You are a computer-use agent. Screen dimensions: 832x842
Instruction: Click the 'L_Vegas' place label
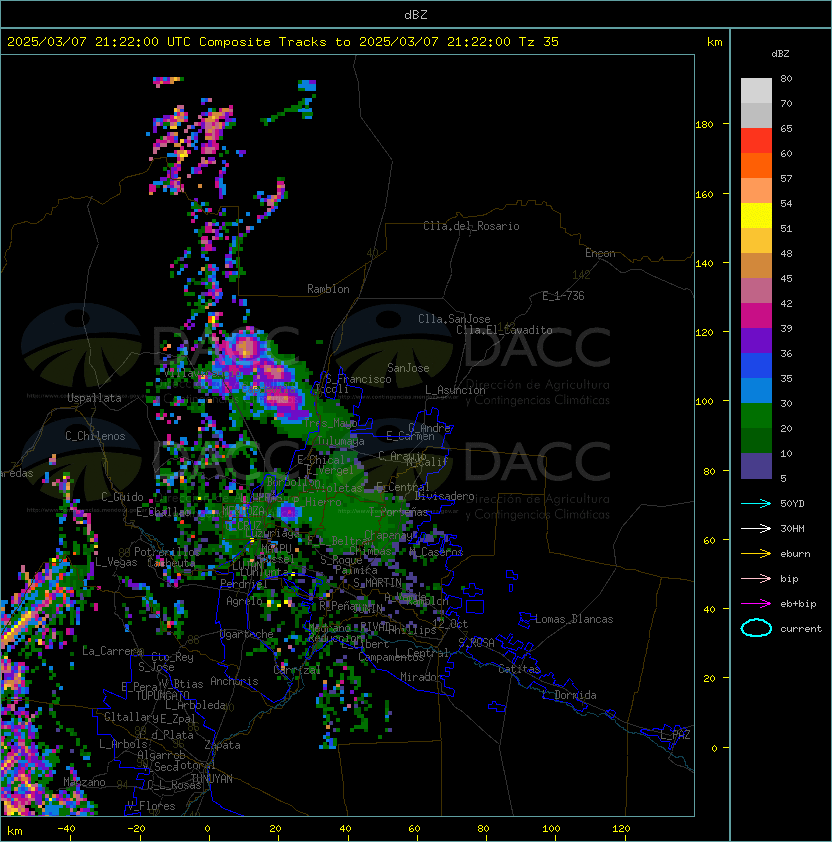coord(116,562)
